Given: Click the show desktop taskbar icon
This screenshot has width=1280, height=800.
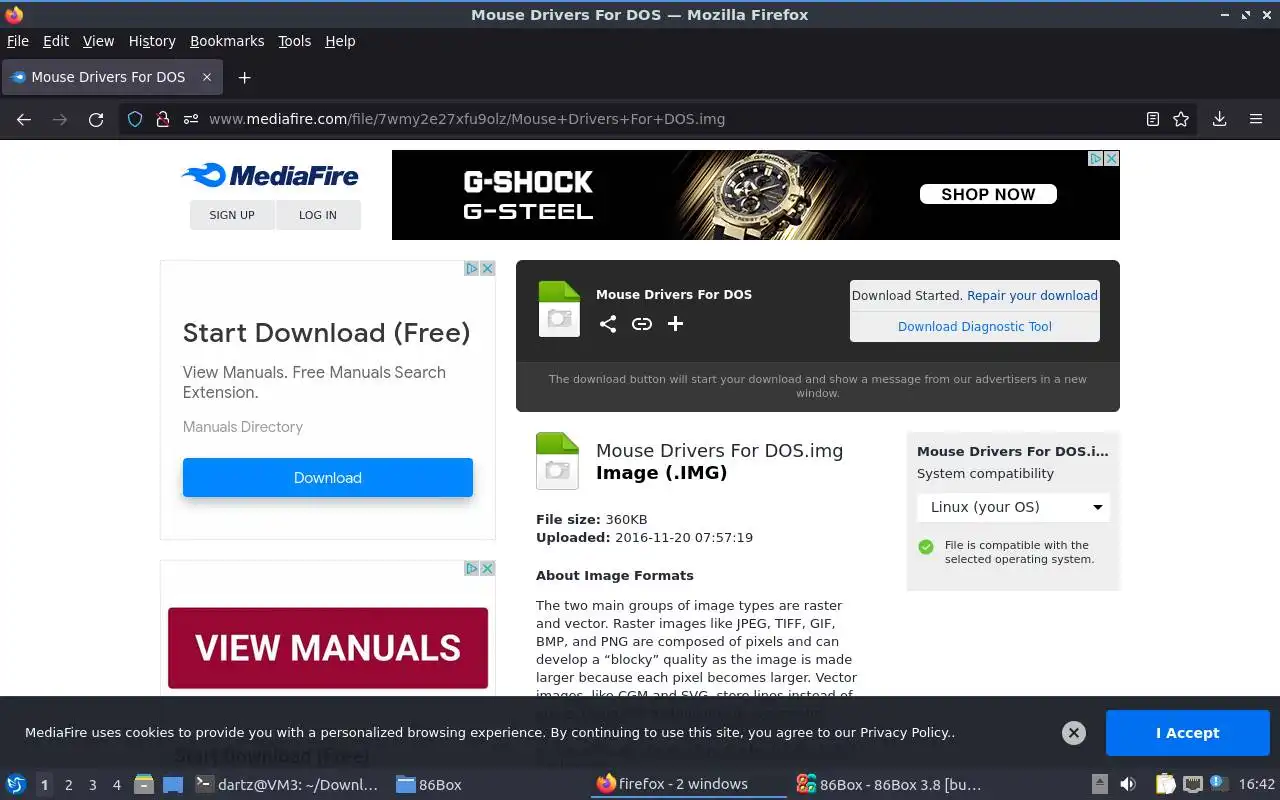Looking at the screenshot, I should [x=173, y=784].
